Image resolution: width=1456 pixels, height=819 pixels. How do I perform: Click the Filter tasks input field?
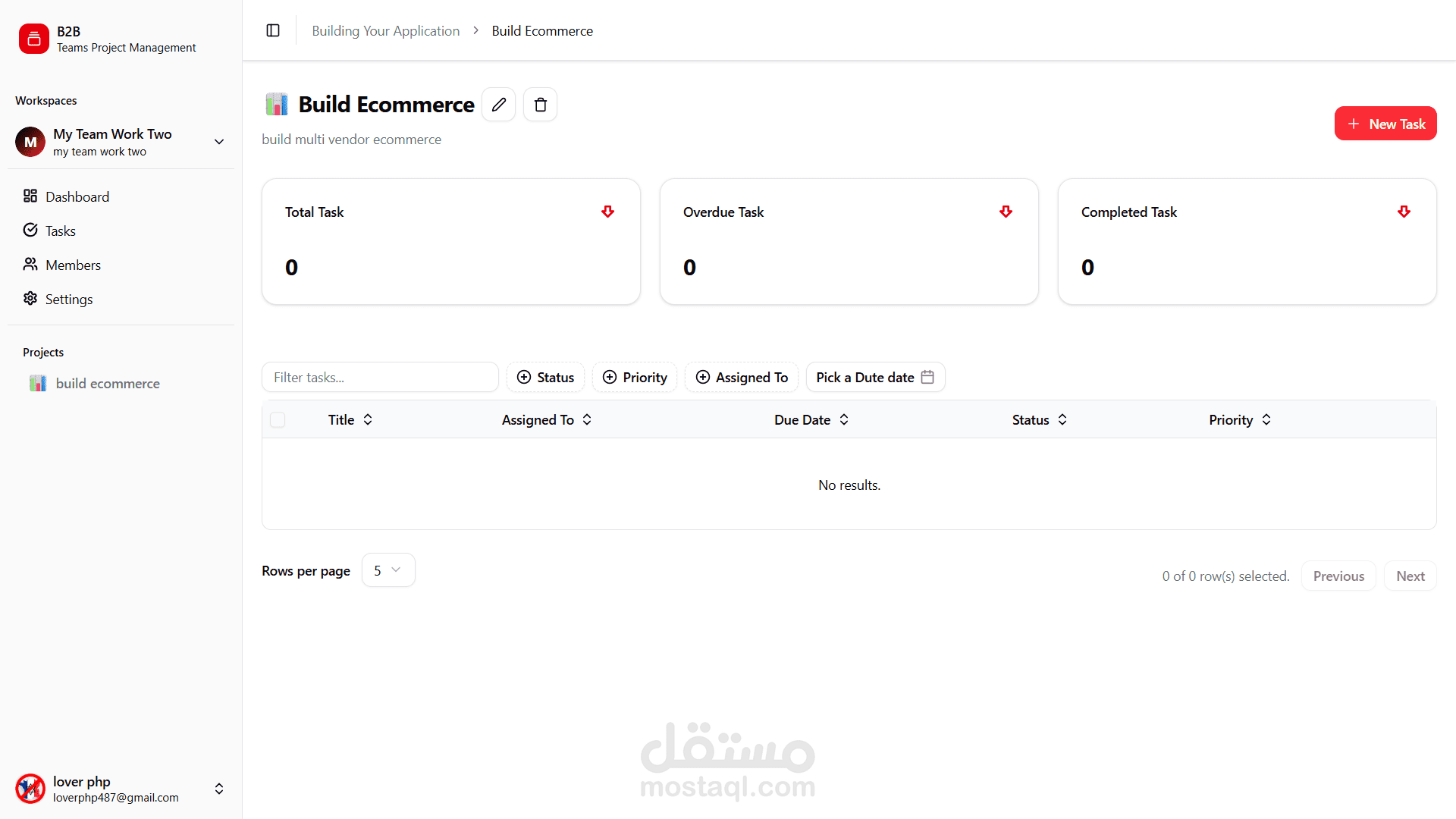[x=379, y=377]
